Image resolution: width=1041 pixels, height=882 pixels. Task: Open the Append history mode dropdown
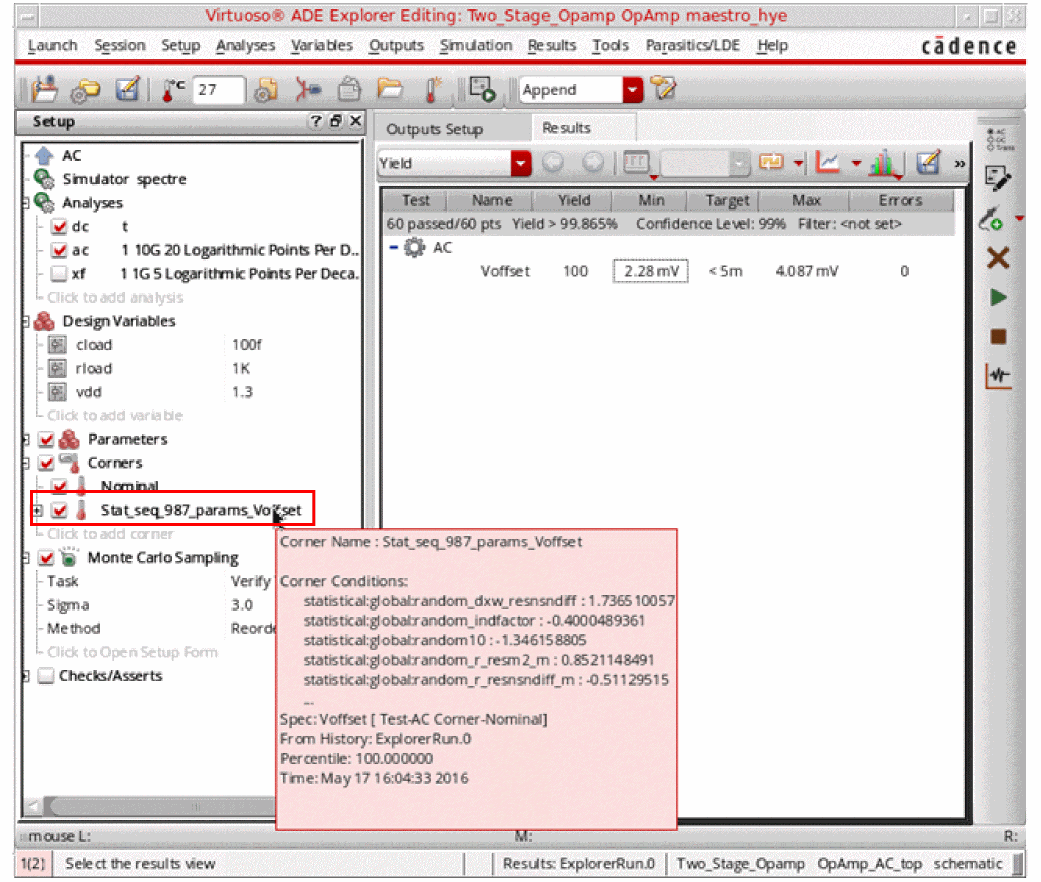(632, 90)
